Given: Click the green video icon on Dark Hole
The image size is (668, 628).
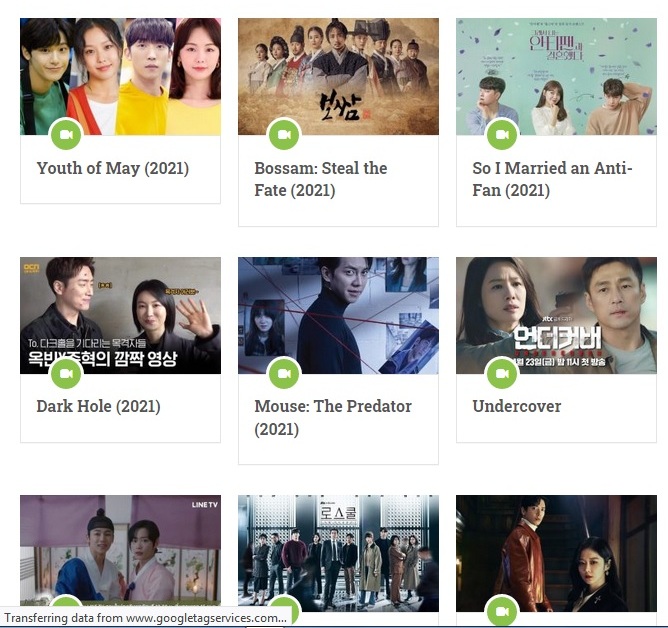Looking at the screenshot, I should 66,373.
